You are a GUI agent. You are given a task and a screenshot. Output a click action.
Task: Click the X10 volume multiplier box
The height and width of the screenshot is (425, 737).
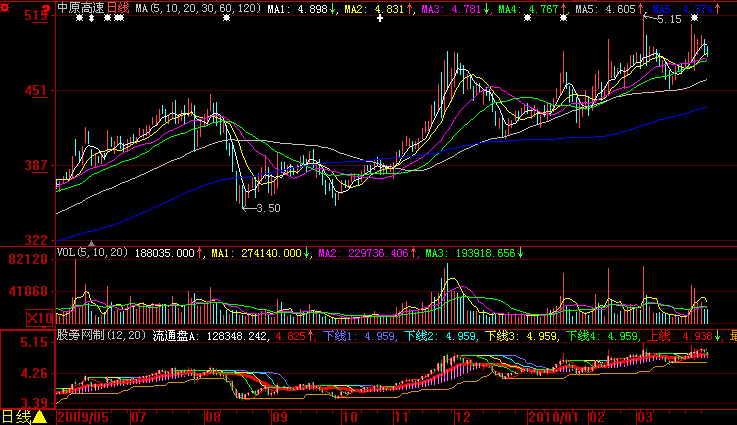click(x=39, y=318)
